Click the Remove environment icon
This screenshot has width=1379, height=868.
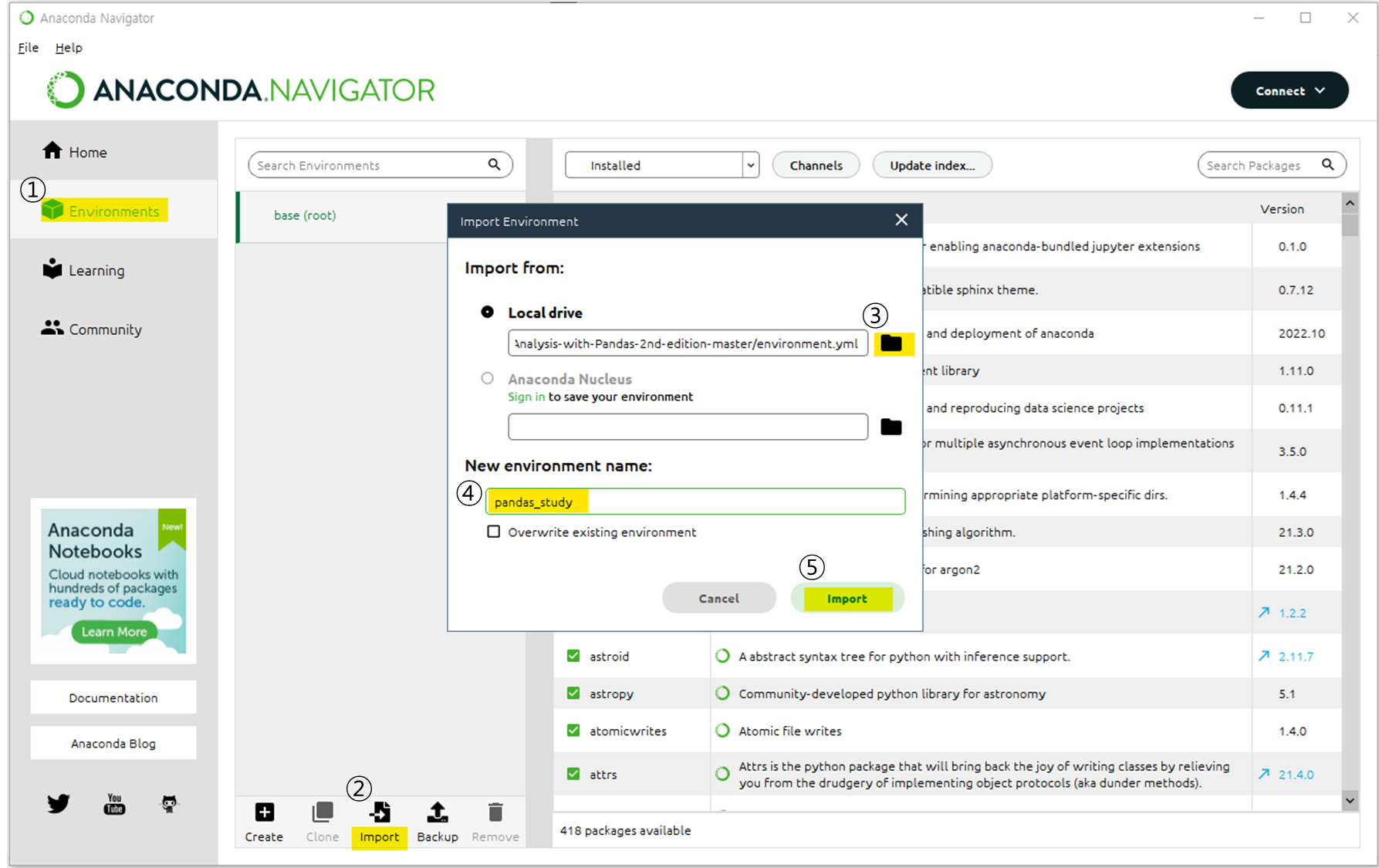[495, 812]
